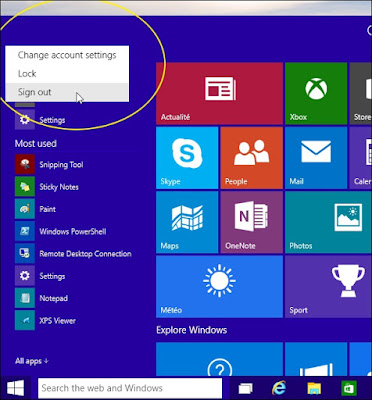Launch Sticky Notes from Most used

tap(25, 187)
